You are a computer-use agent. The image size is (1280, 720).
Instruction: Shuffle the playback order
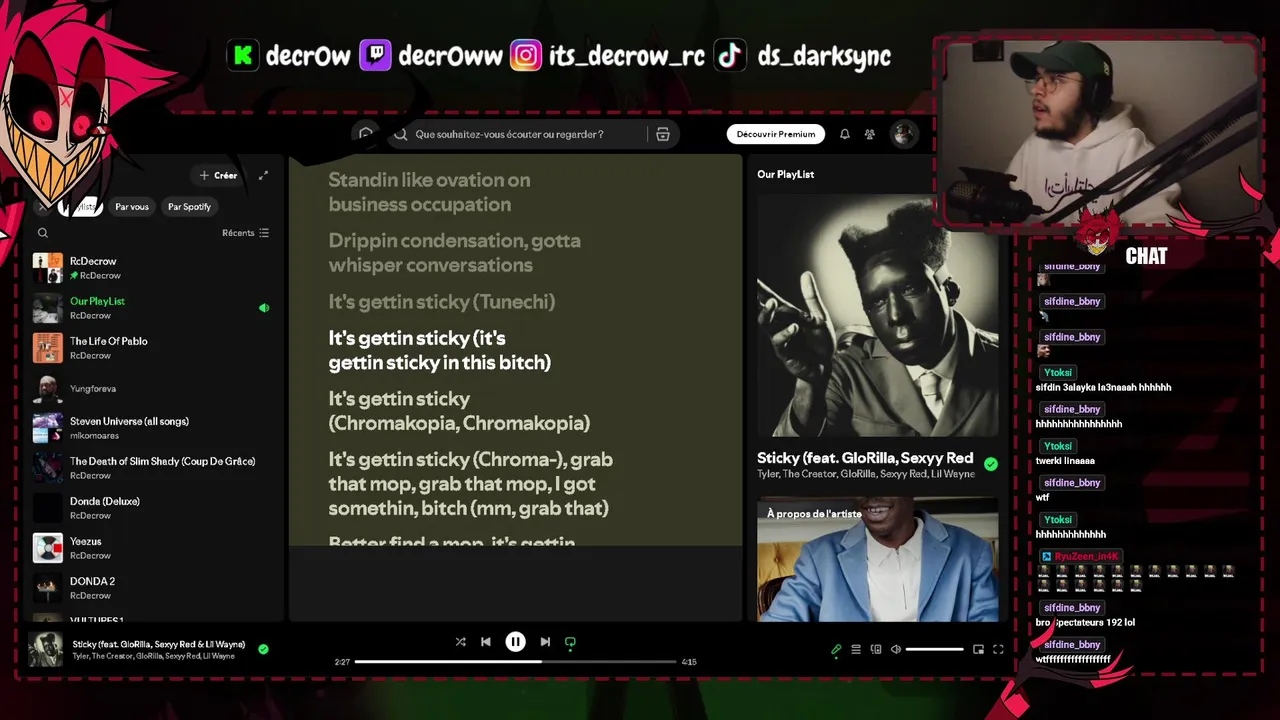coord(461,642)
